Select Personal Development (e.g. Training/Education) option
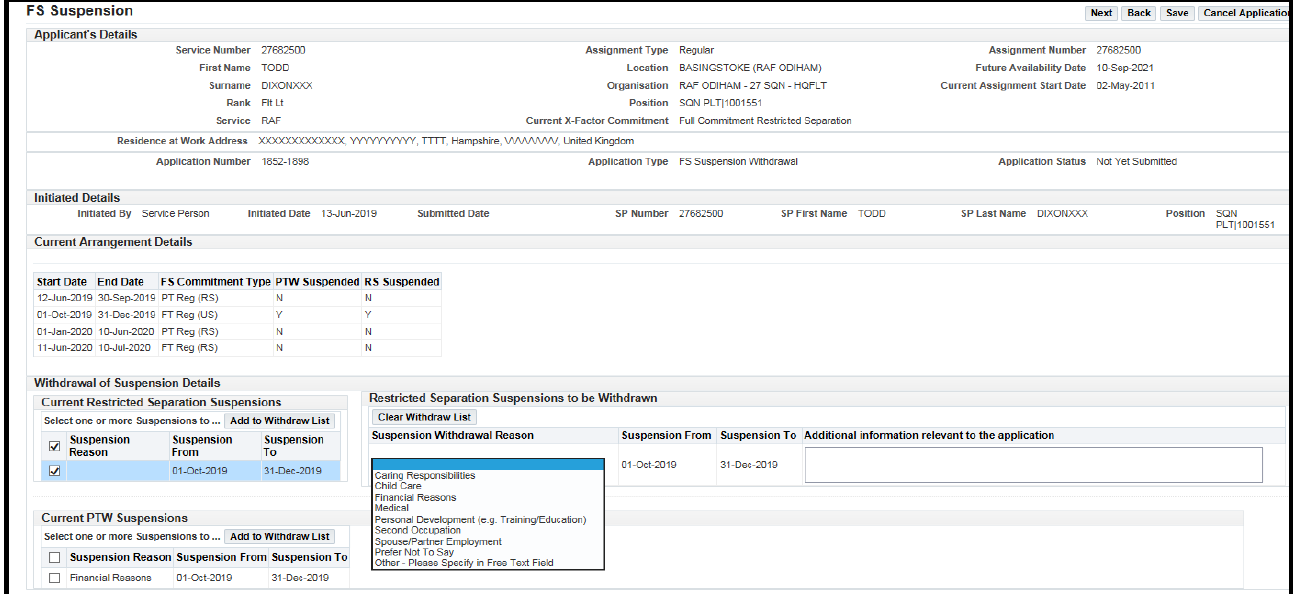1295x594 pixels. point(480,520)
